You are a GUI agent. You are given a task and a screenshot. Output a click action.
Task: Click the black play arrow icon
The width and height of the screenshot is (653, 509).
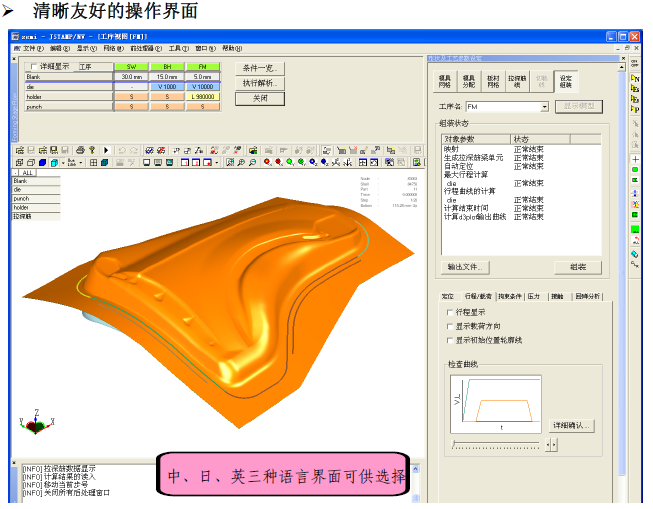coord(106,150)
